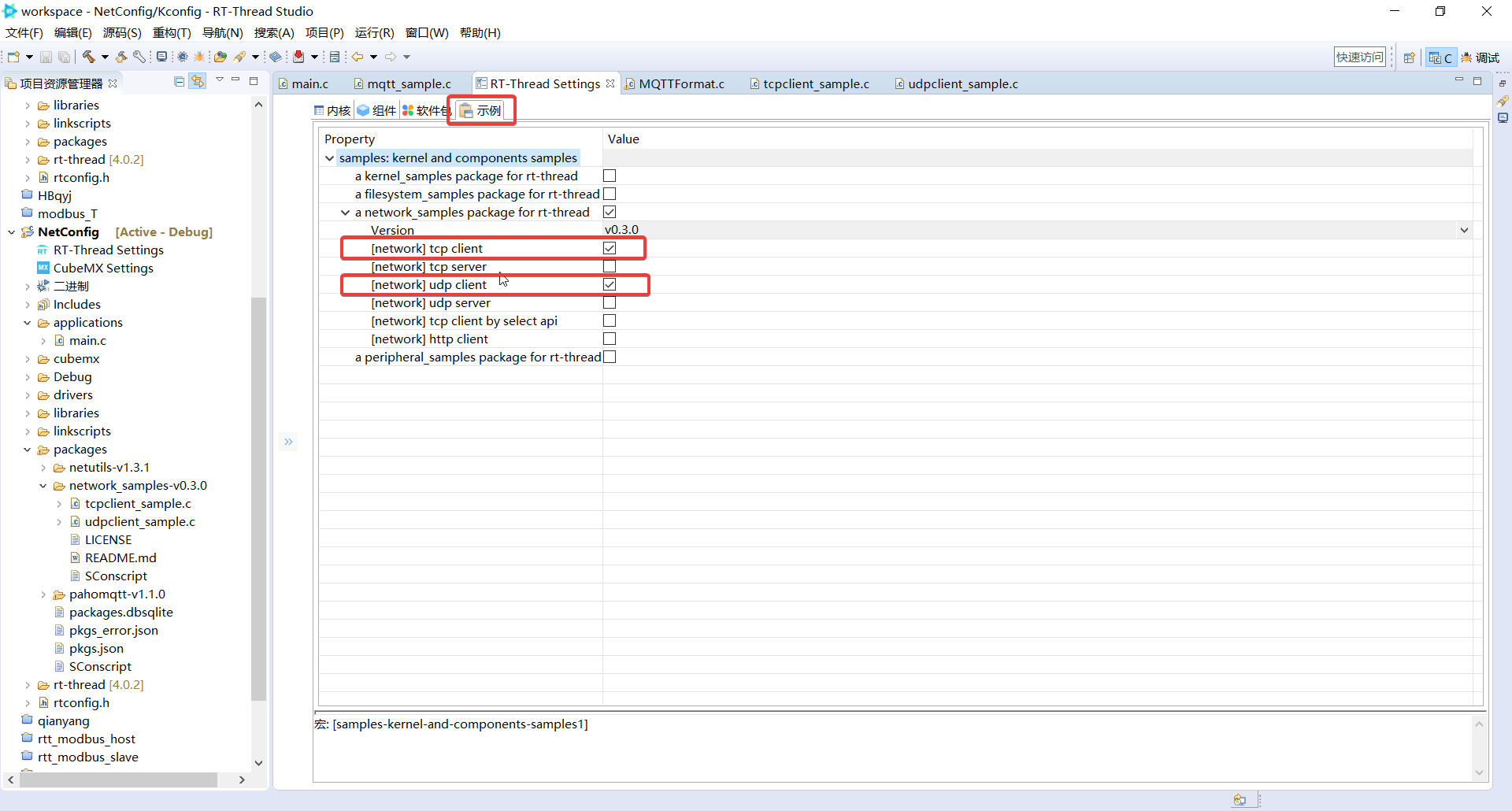Open the 文件(F) menu
This screenshot has height=811, width=1512.
tap(24, 32)
